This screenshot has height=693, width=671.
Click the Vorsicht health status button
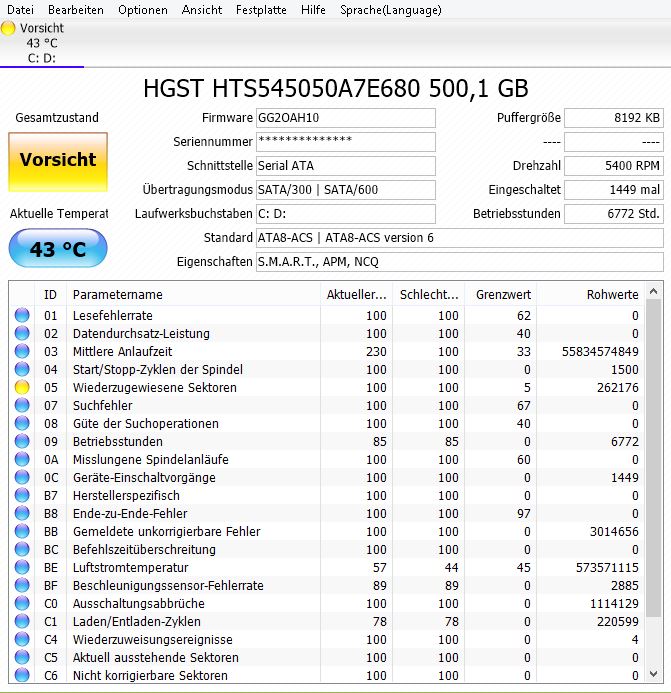(58, 162)
